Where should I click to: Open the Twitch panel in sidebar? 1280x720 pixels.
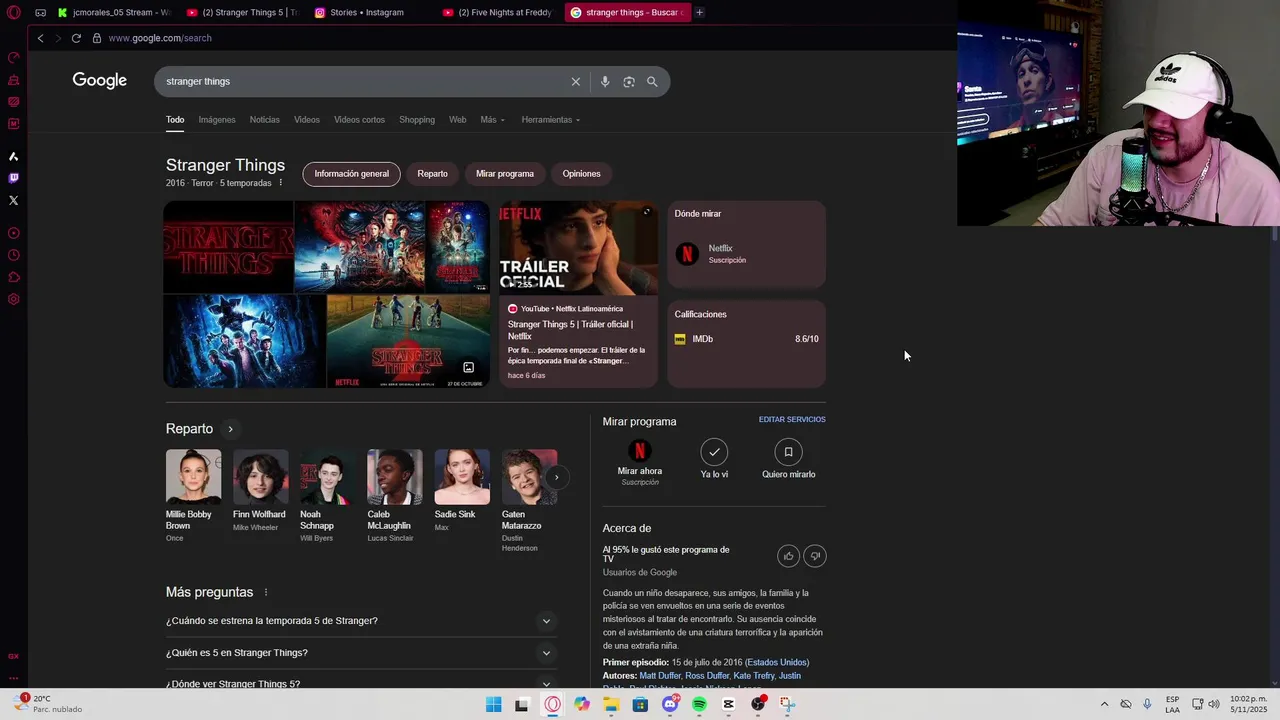14,178
